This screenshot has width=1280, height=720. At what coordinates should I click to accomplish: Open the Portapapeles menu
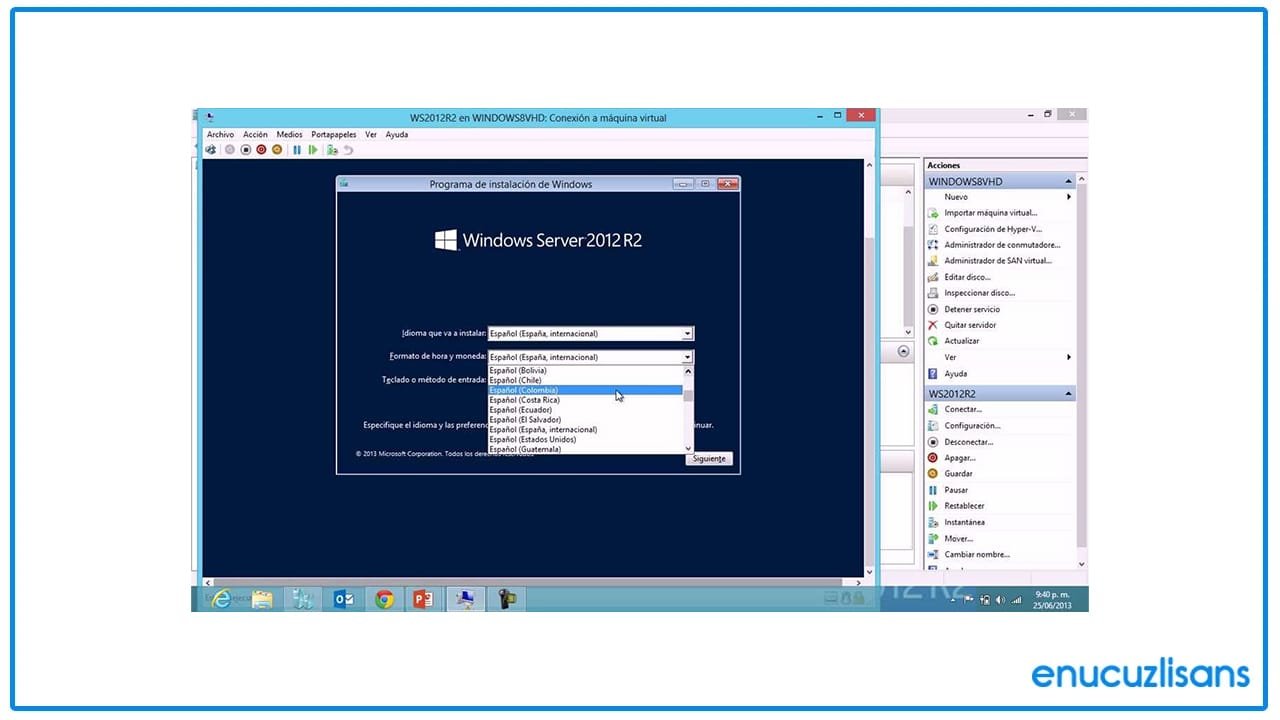point(334,134)
